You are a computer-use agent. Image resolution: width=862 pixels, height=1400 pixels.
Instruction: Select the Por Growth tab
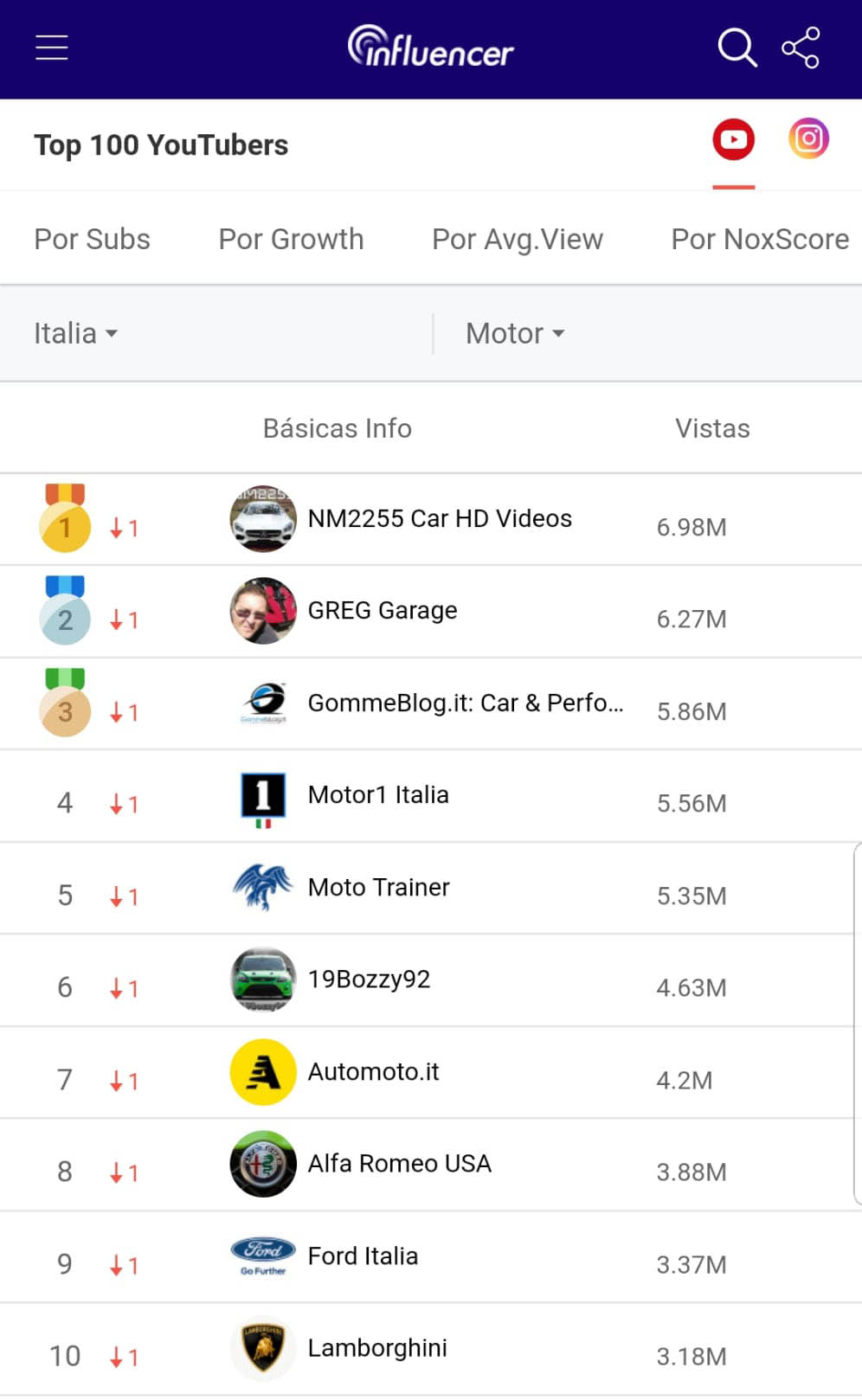pos(291,239)
